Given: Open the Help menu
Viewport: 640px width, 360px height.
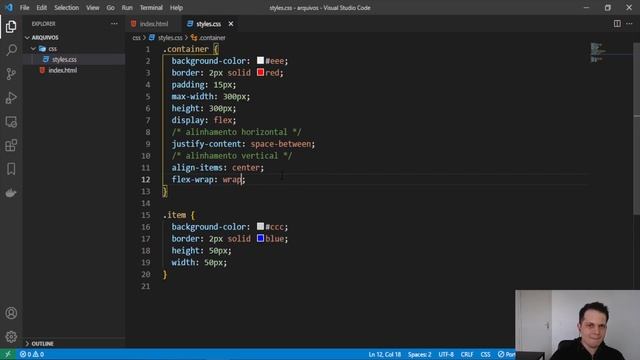Looking at the screenshot, I should coord(176,8).
